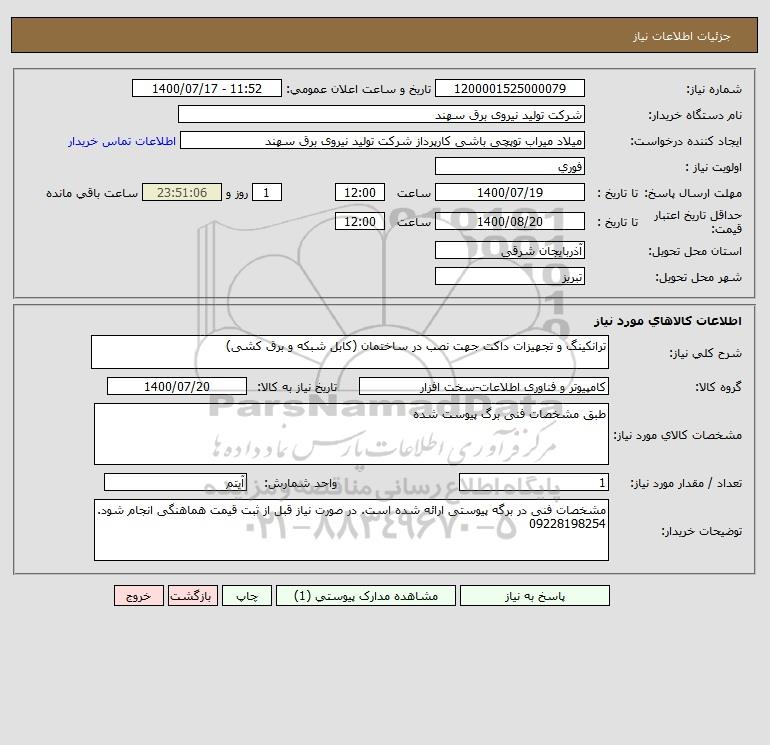Click the request creator field میلاد میراب

(x=383, y=140)
